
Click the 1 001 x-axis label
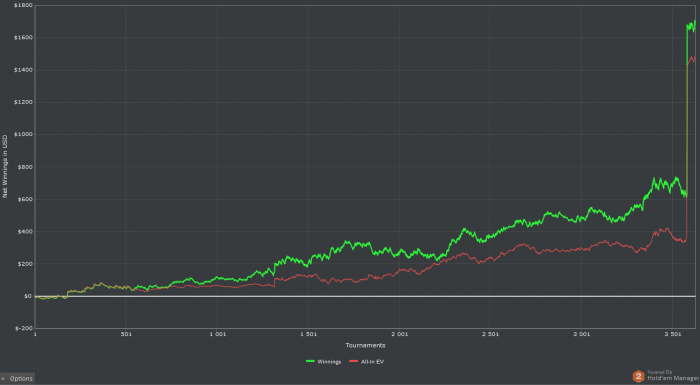(x=217, y=334)
